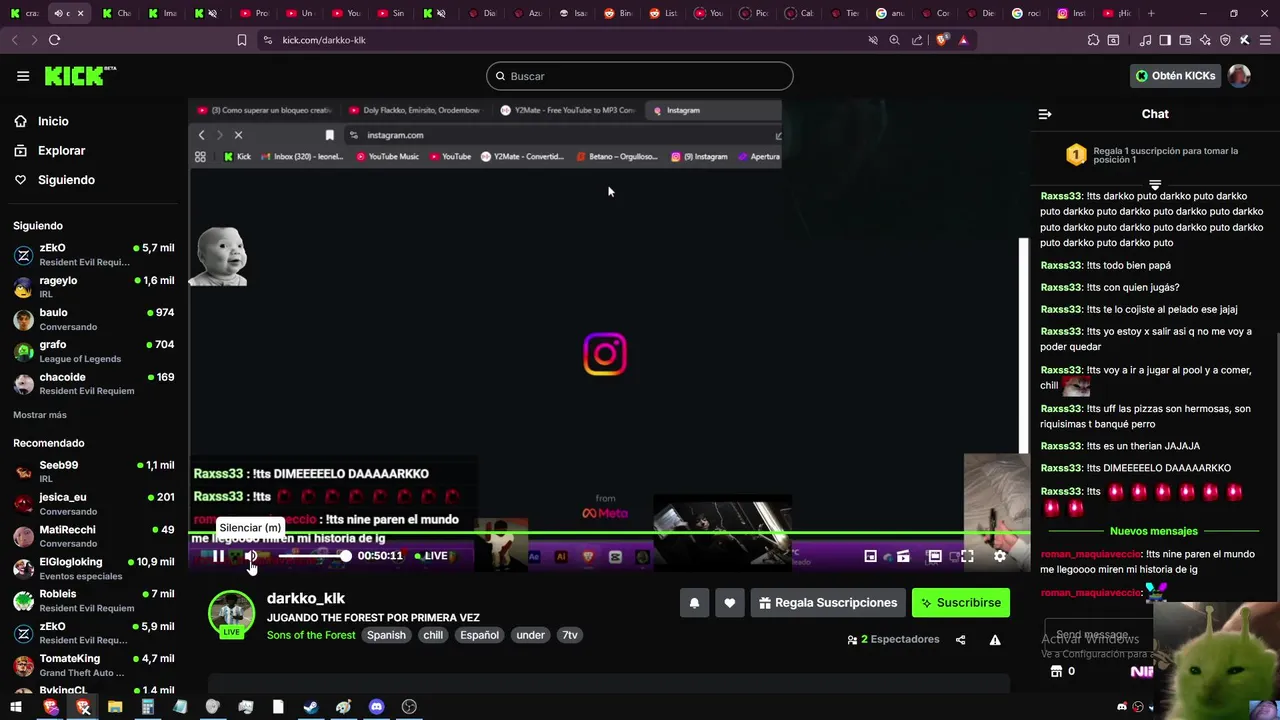Switch to the Instagram browser tab
The width and height of the screenshot is (1280, 720).
pos(1073,13)
